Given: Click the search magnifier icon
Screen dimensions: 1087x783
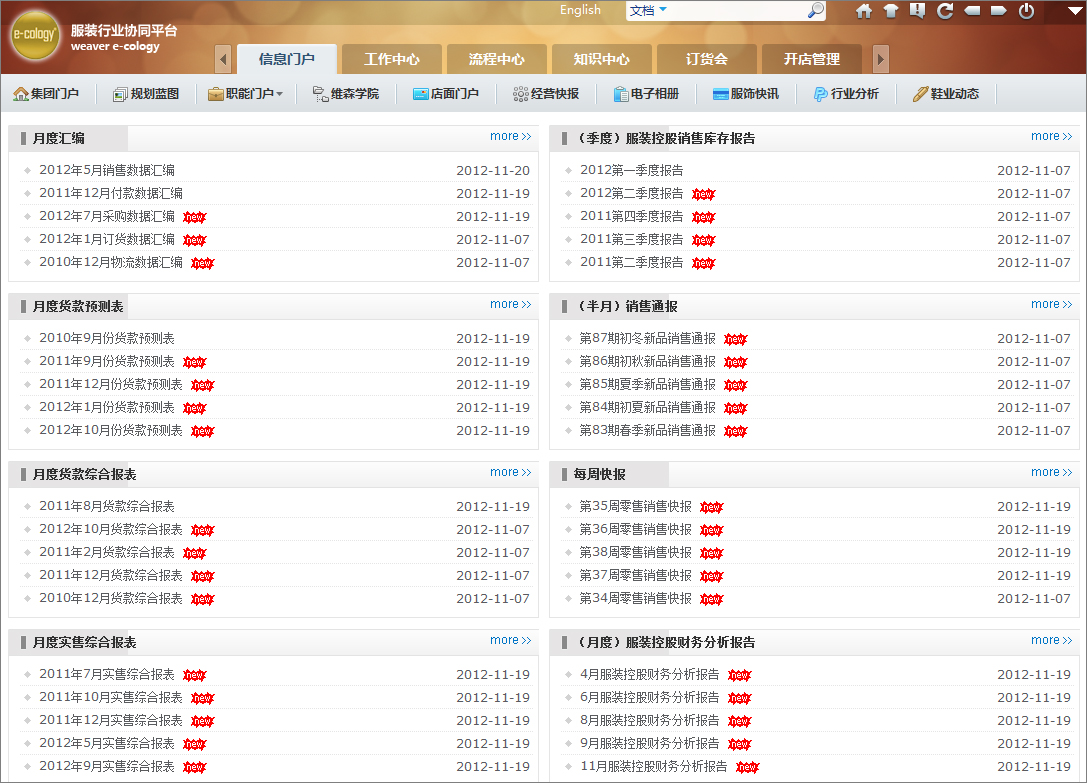Looking at the screenshot, I should click(x=814, y=11).
